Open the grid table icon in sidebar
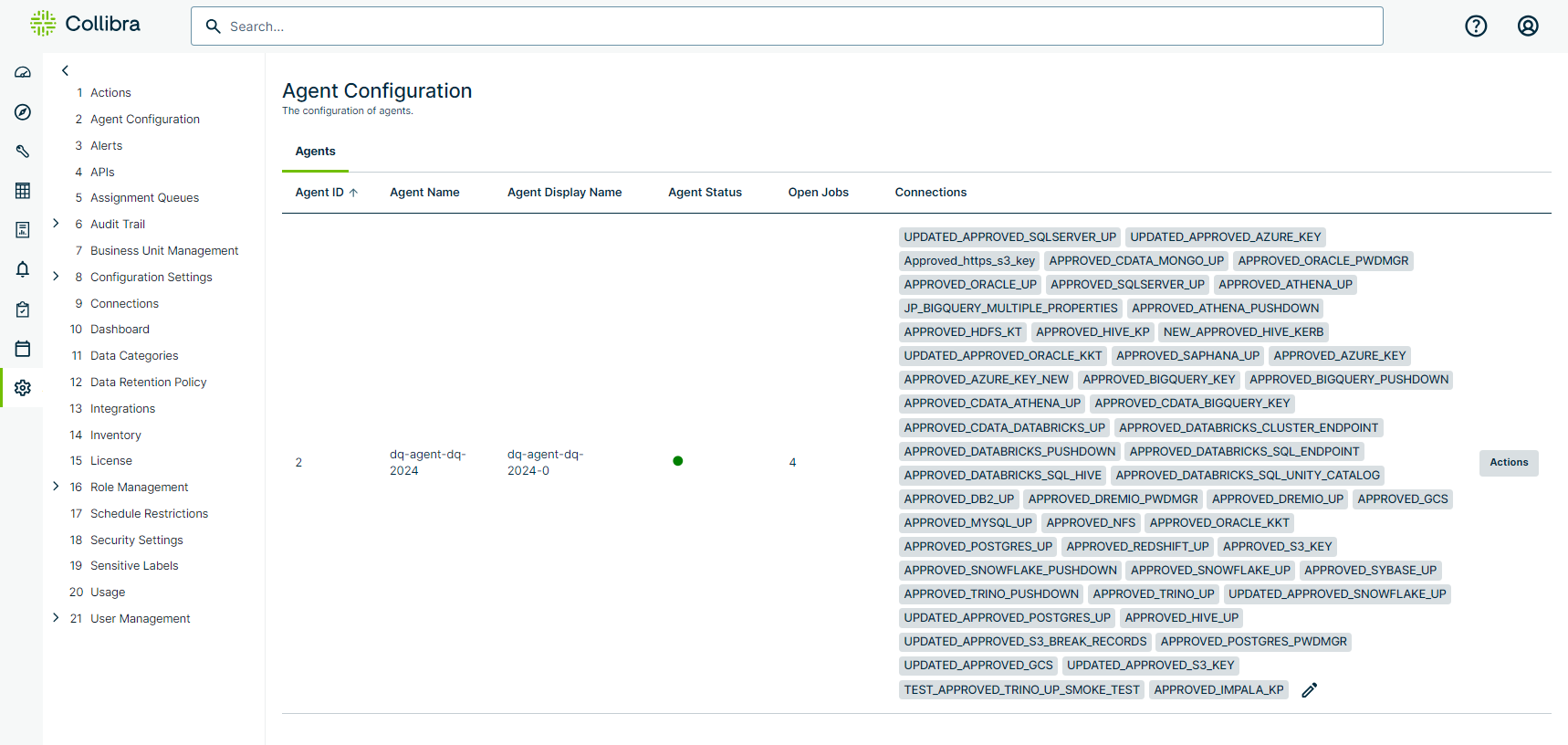The height and width of the screenshot is (745, 1568). click(23, 191)
